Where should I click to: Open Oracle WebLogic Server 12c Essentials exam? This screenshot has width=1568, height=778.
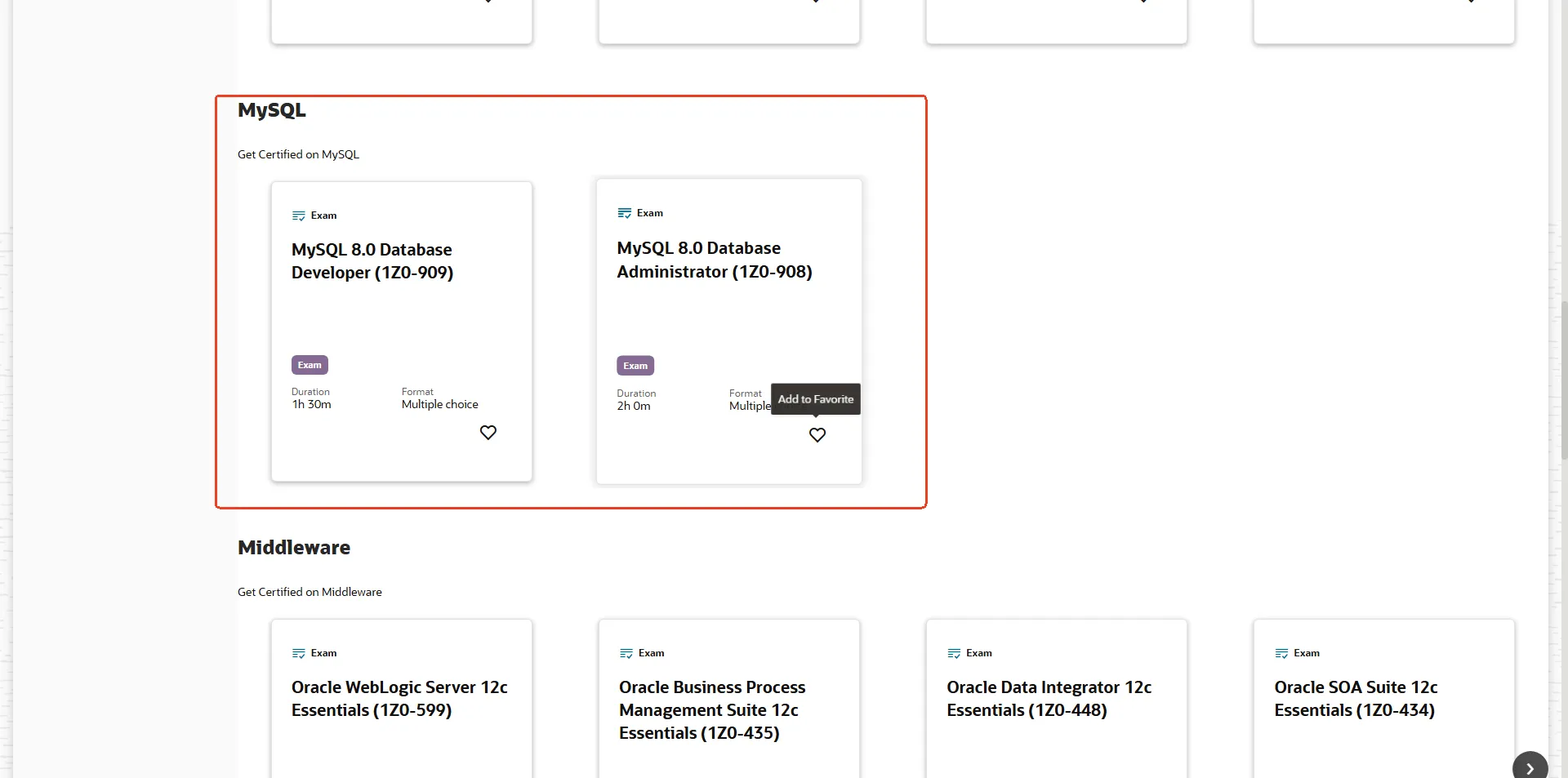[399, 699]
